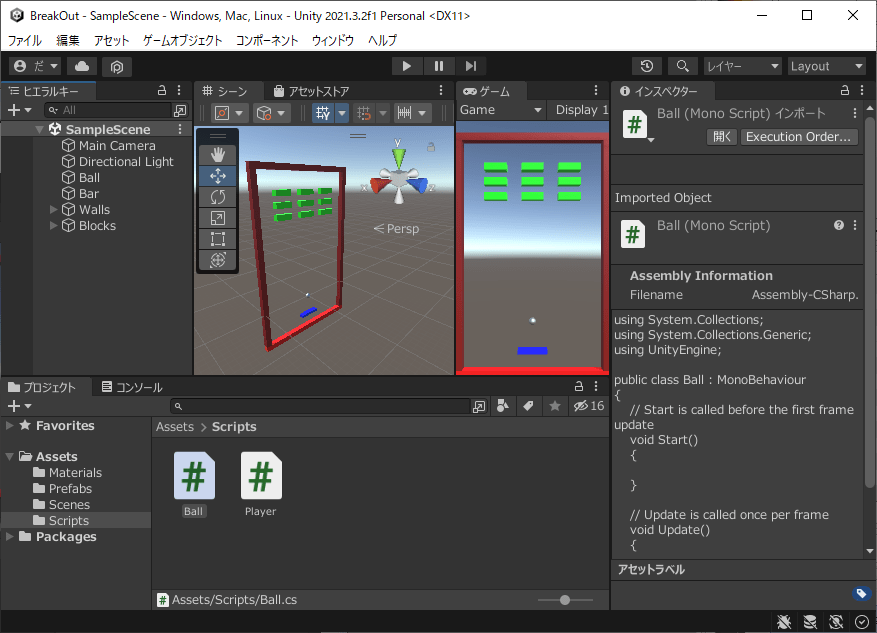Click the bug debug mode status icon
The width and height of the screenshot is (877, 633).
point(784,622)
